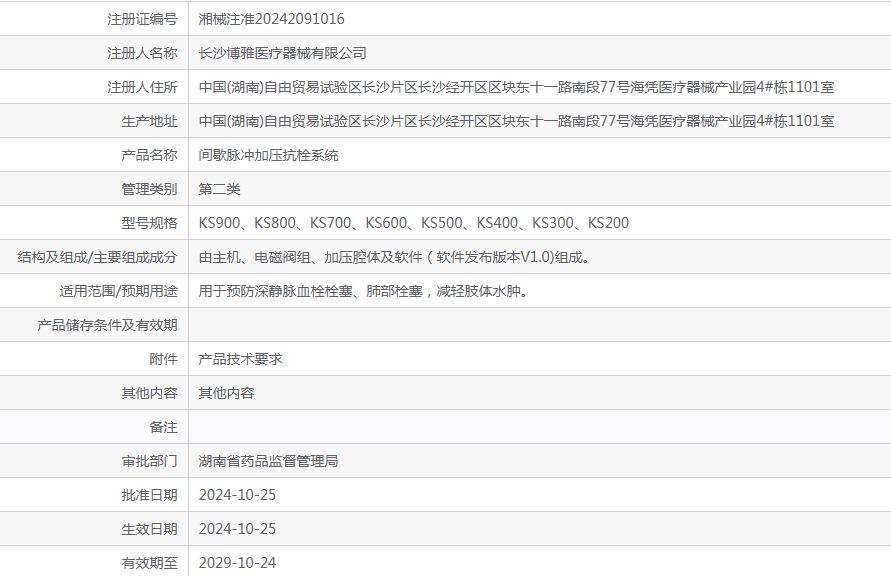The height and width of the screenshot is (576, 891).
Task: Click the 管理类别 label
Action: click(x=149, y=189)
